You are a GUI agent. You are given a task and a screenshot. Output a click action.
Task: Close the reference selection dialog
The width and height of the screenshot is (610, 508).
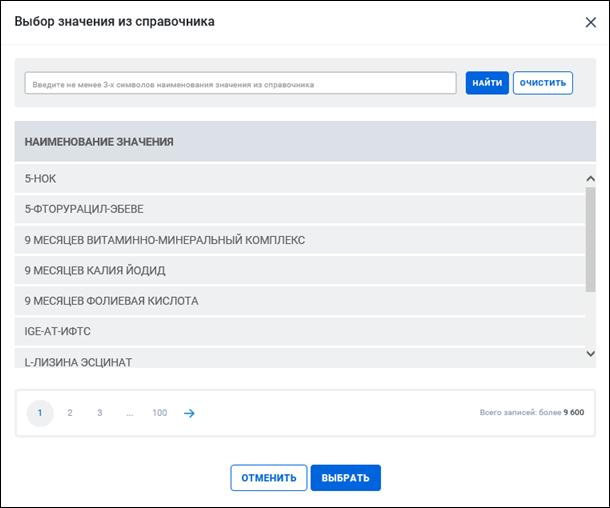(x=590, y=22)
